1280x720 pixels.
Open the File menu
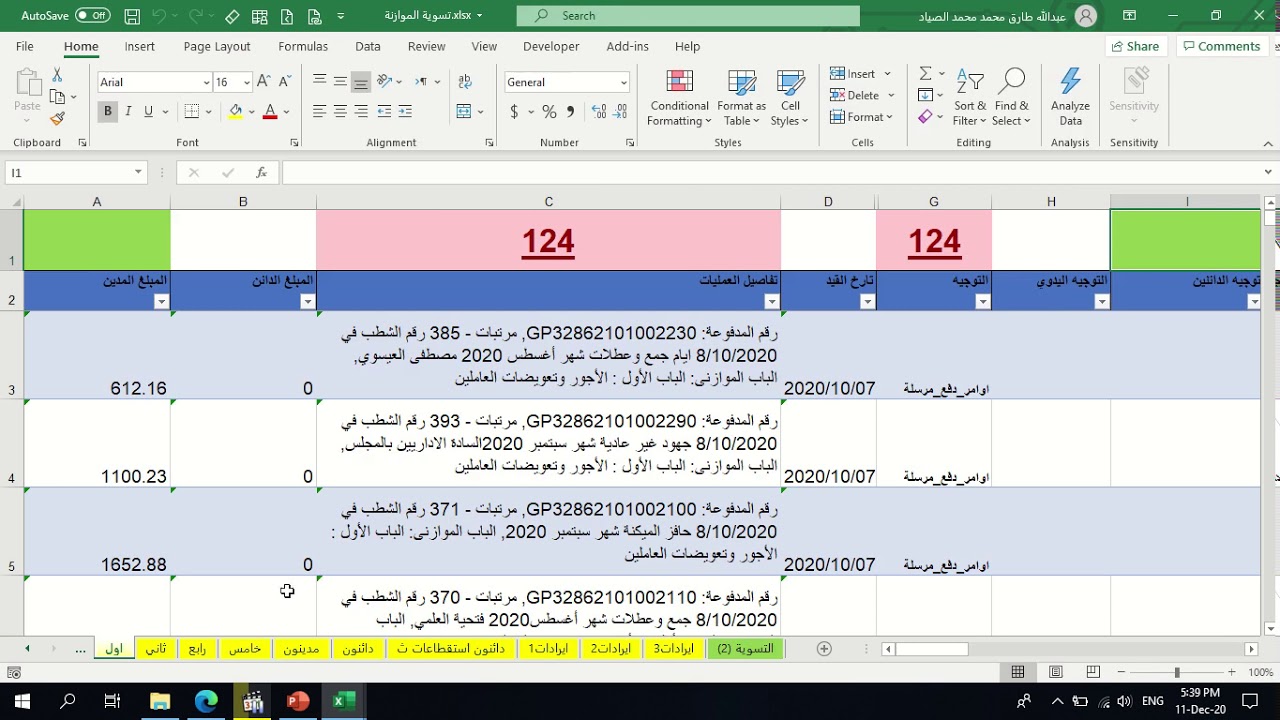point(24,46)
